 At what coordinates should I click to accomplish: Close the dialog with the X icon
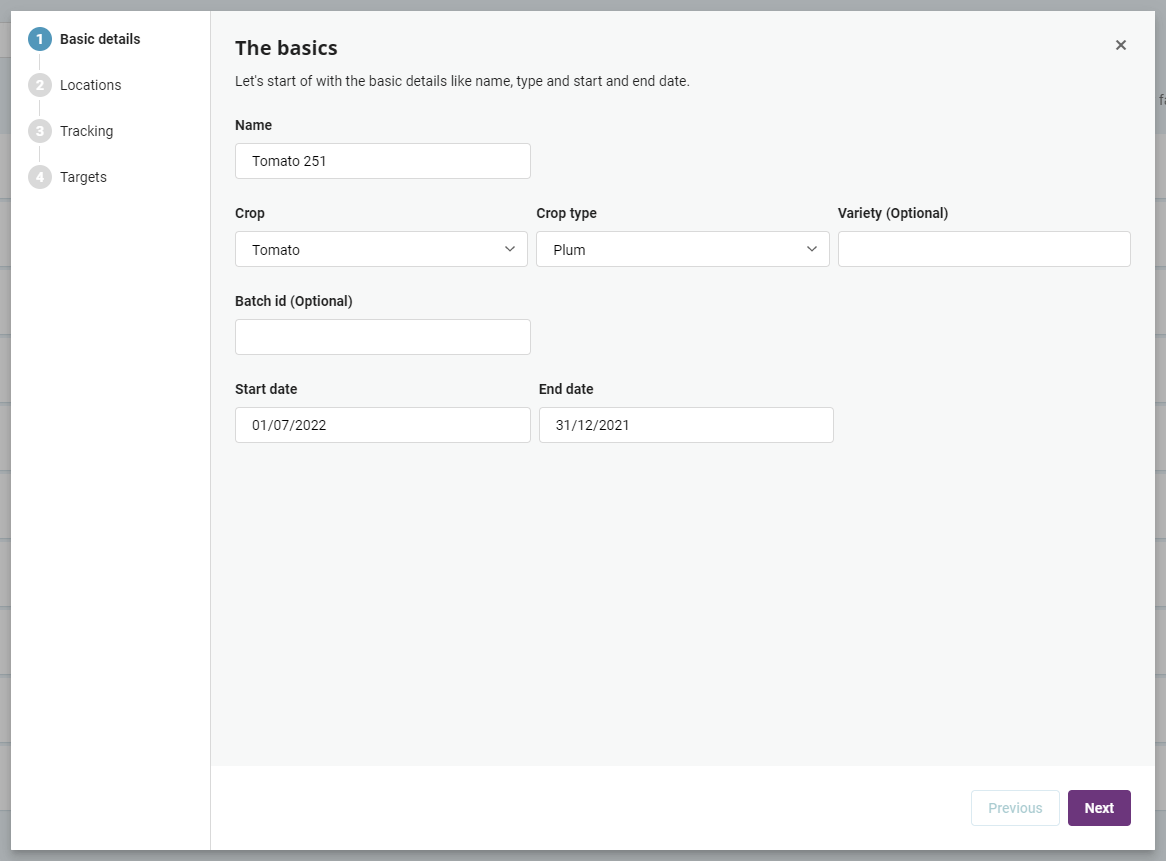tap(1121, 45)
